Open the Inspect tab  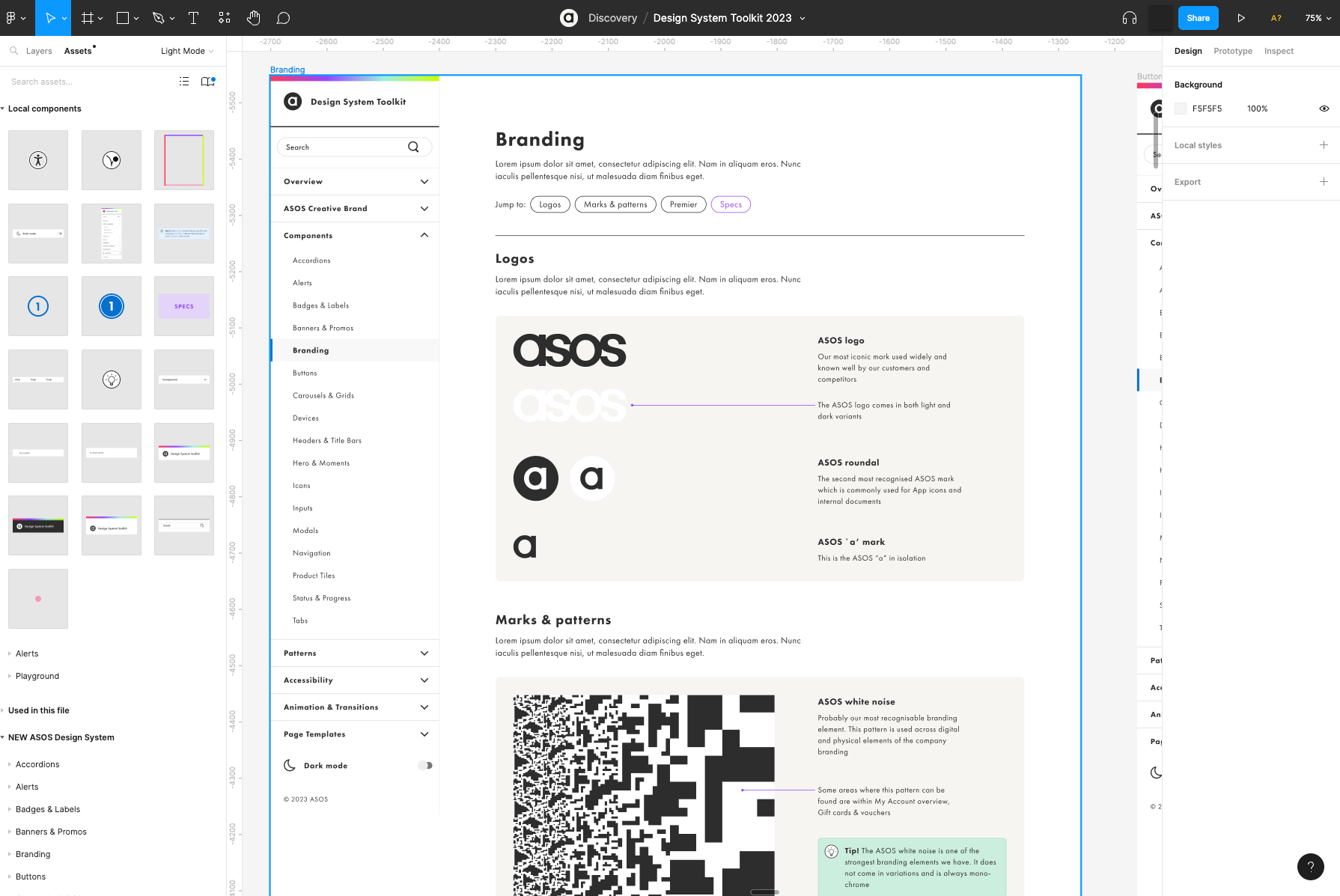coord(1279,51)
